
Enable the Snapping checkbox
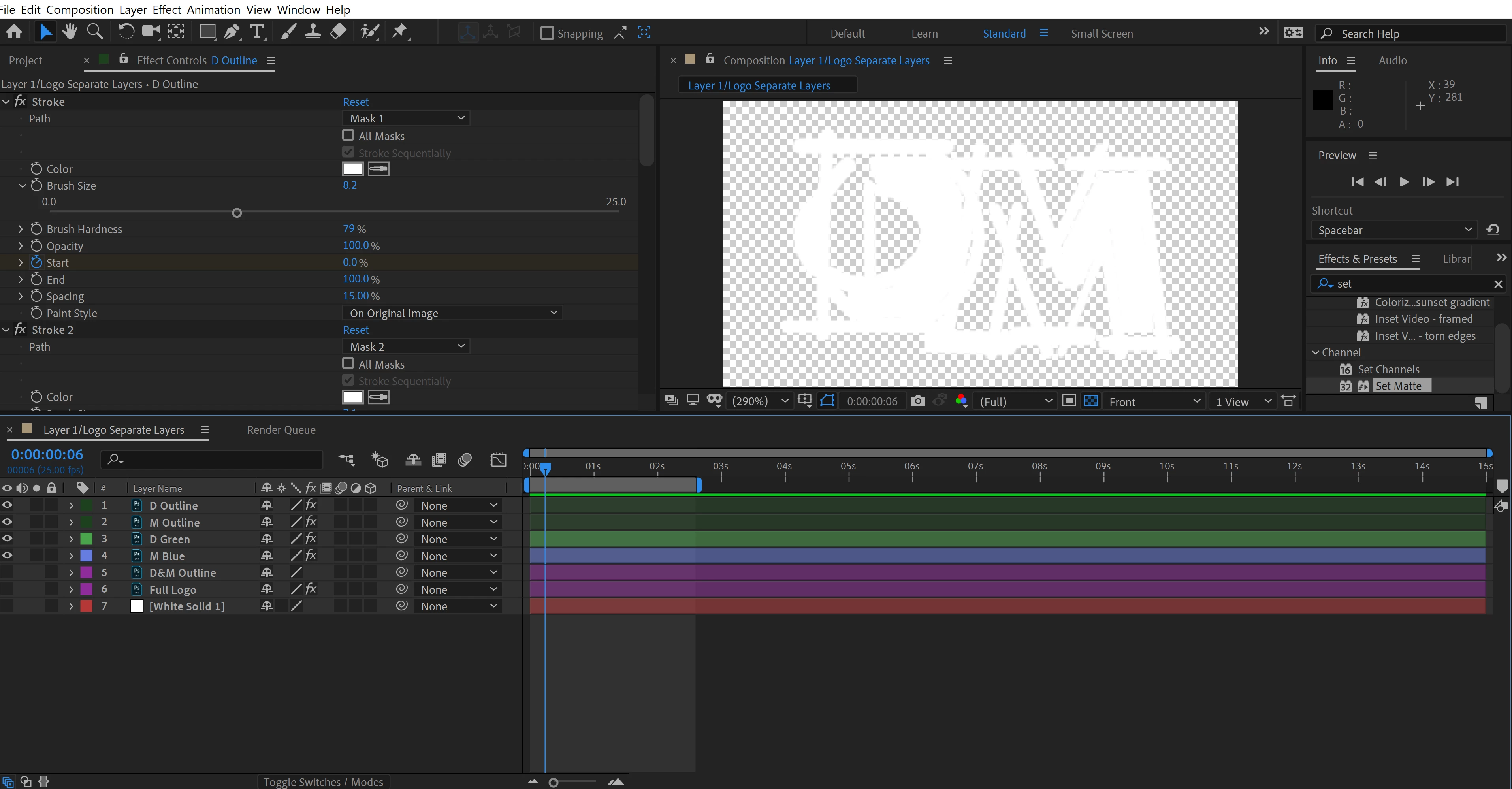[546, 33]
